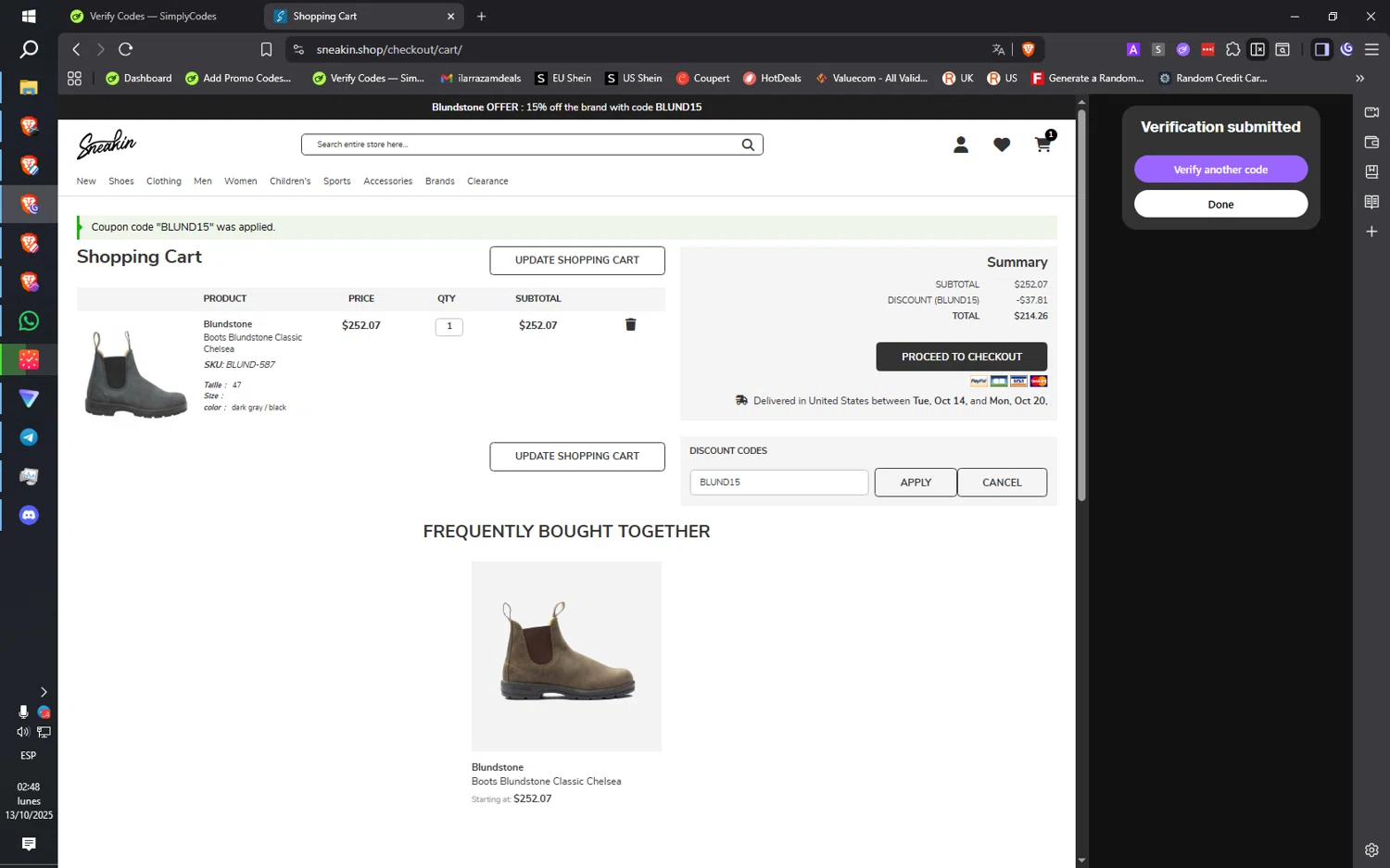The width and height of the screenshot is (1390, 868).
Task: Open Add Promo Codes bookmark
Action: pyautogui.click(x=238, y=78)
